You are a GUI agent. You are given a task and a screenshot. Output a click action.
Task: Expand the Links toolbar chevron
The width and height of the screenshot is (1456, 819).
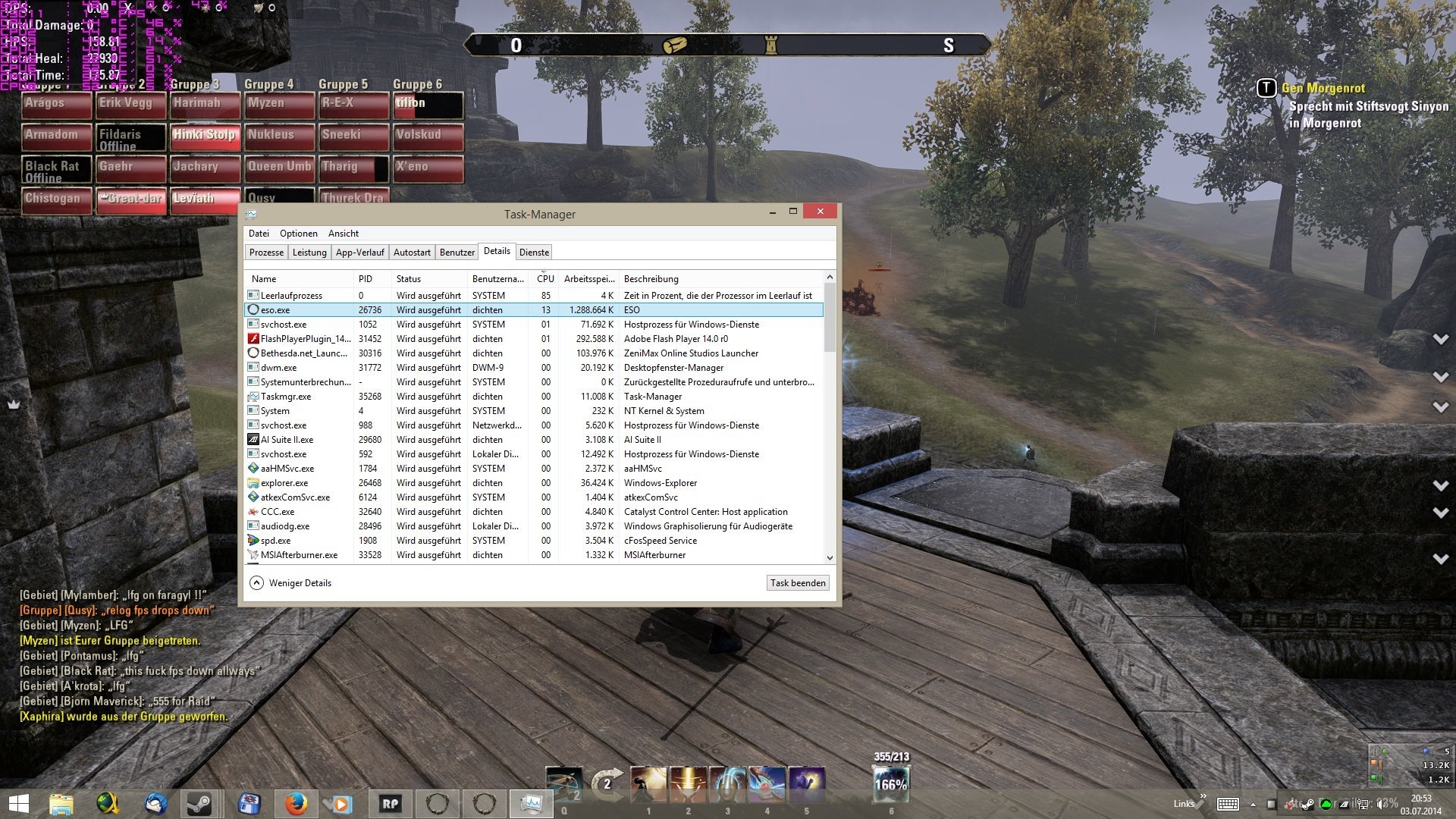(x=1203, y=796)
